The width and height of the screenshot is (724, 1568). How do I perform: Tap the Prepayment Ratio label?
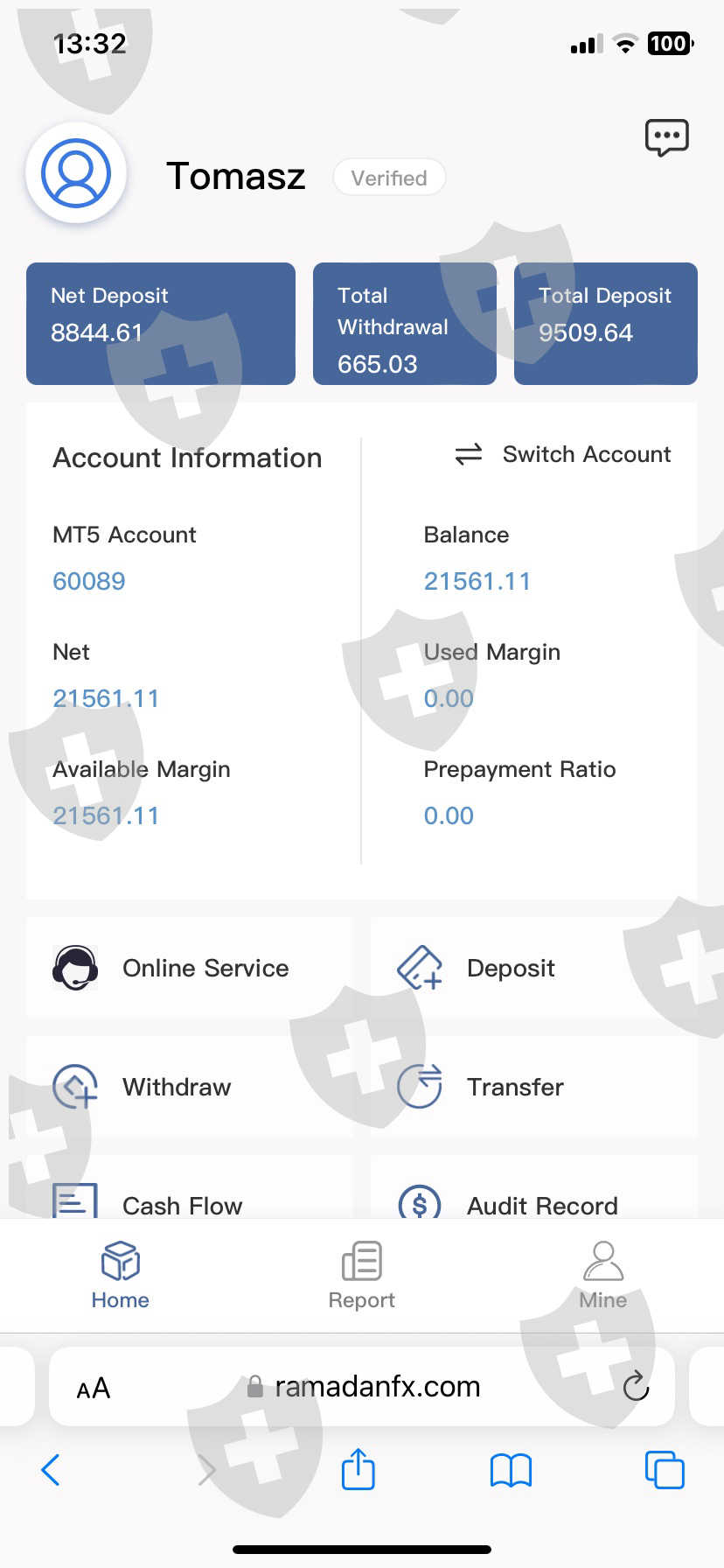coord(520,769)
